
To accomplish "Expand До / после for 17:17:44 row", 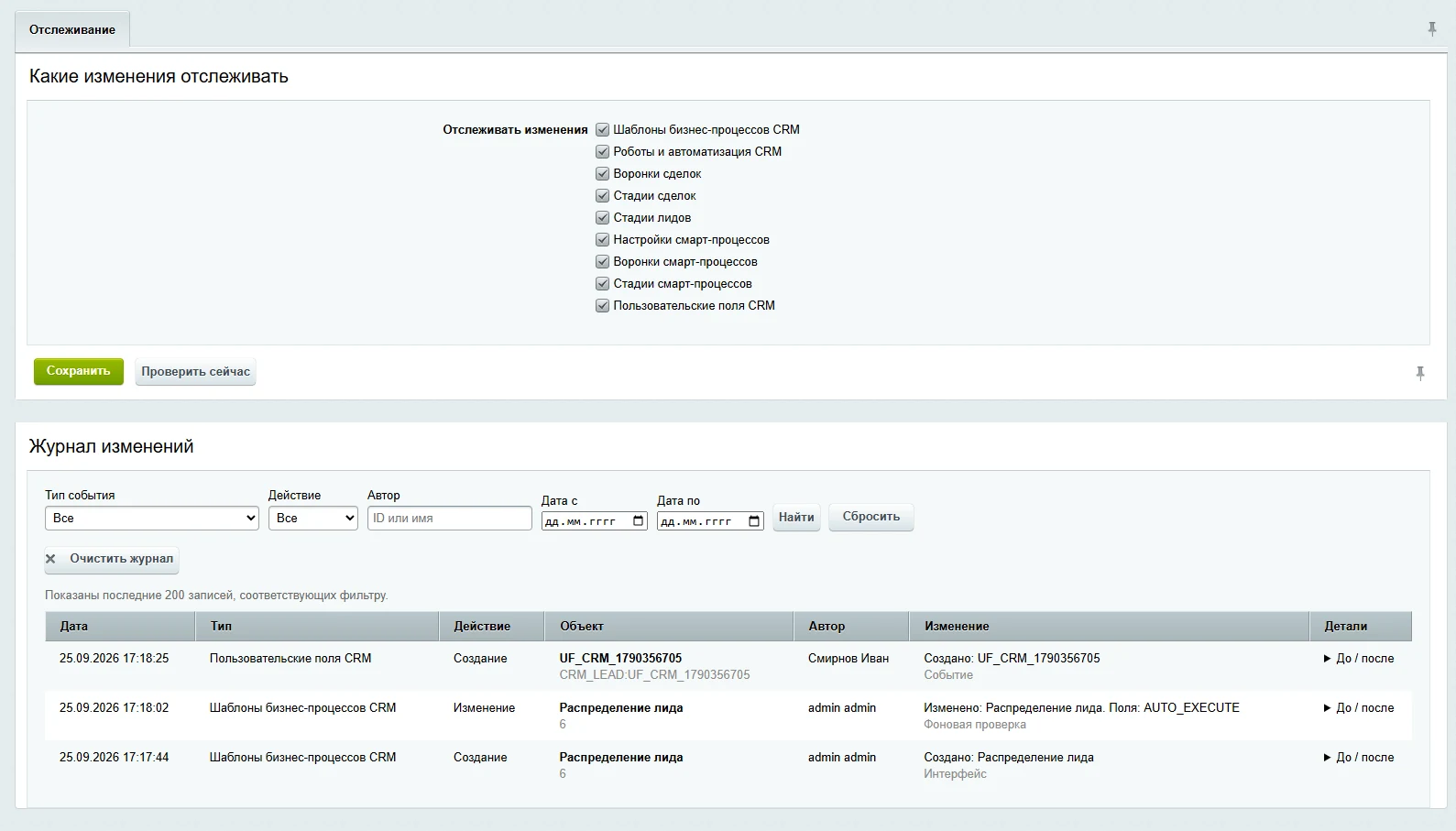I will (x=1359, y=758).
